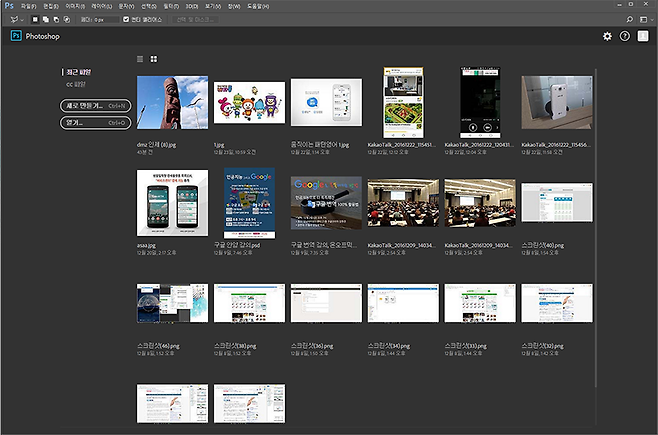This screenshot has height=435, width=658.
Task: Open the settings gear icon
Action: (607, 36)
